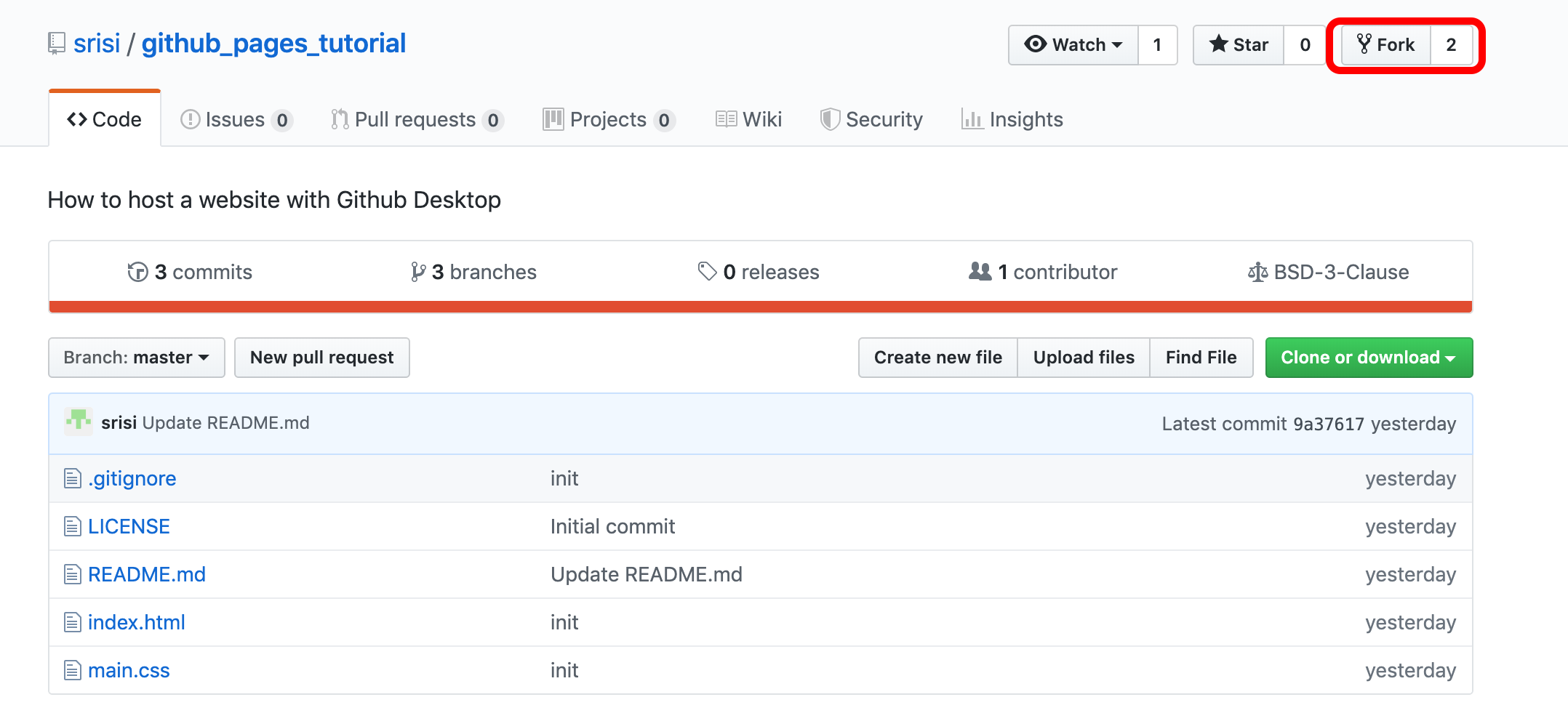1568x705 pixels.
Task: Click the Security shield icon
Action: point(830,119)
